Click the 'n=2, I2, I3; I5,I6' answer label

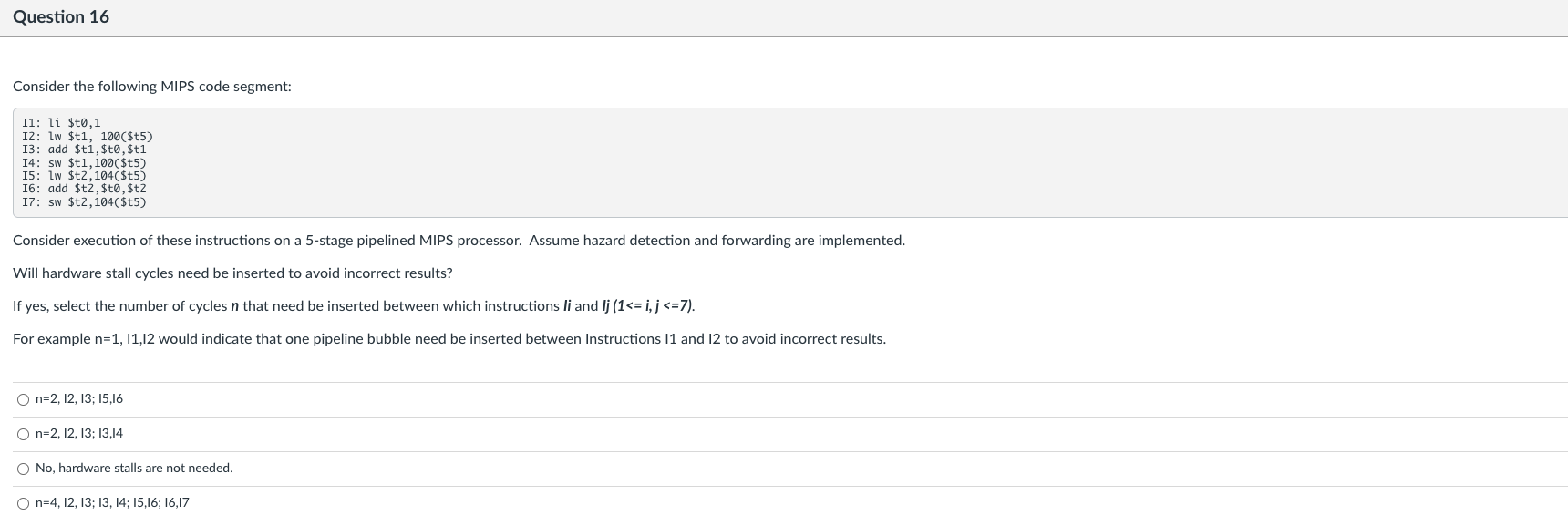coord(79,399)
